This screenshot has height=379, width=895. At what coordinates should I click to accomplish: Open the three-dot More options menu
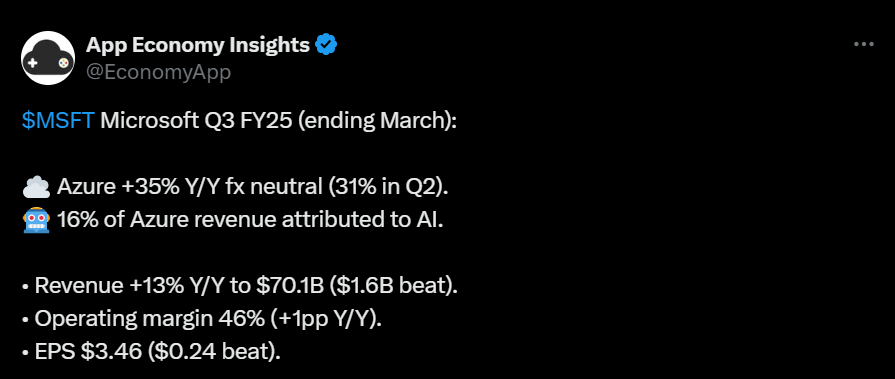864,45
